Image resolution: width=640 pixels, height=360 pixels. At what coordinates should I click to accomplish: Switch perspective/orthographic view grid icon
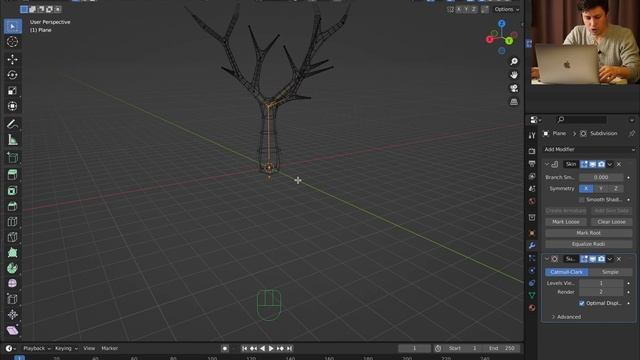514,102
